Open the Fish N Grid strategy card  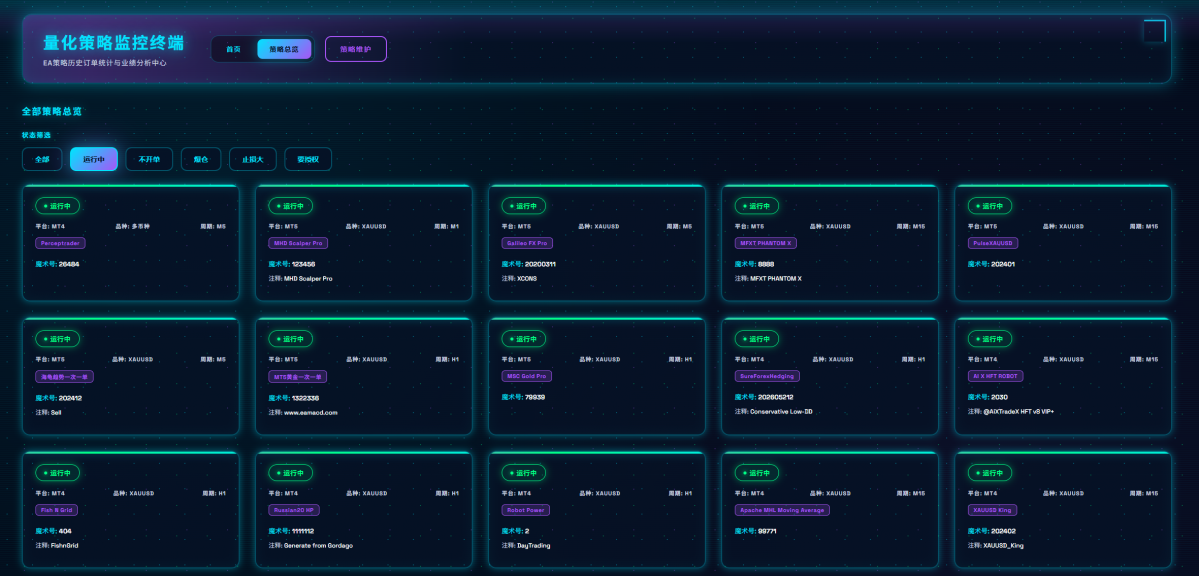131,509
